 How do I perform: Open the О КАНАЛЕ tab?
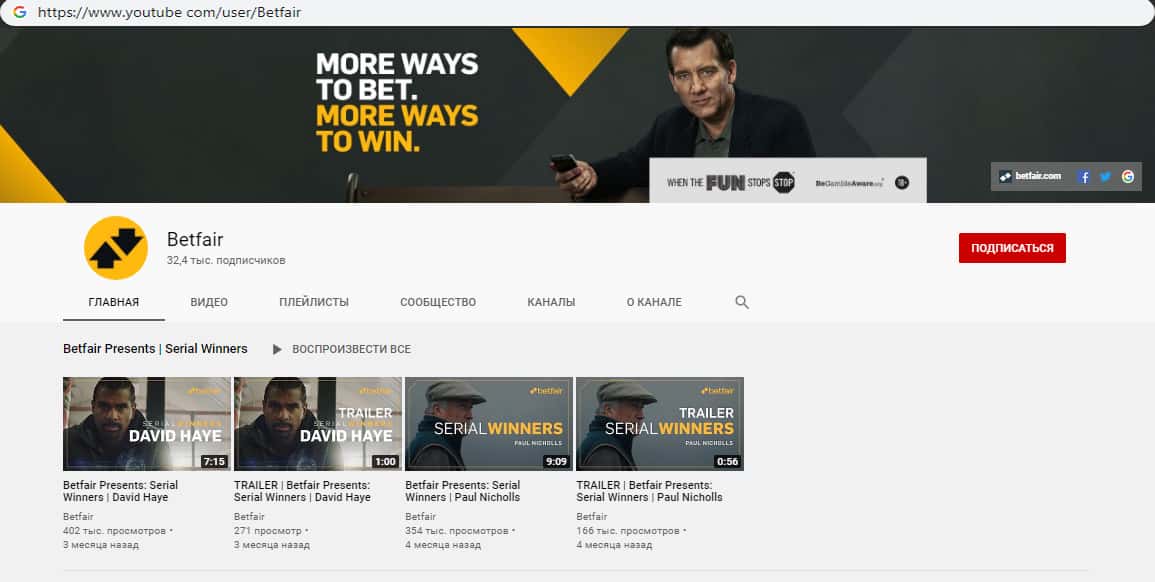pos(654,302)
